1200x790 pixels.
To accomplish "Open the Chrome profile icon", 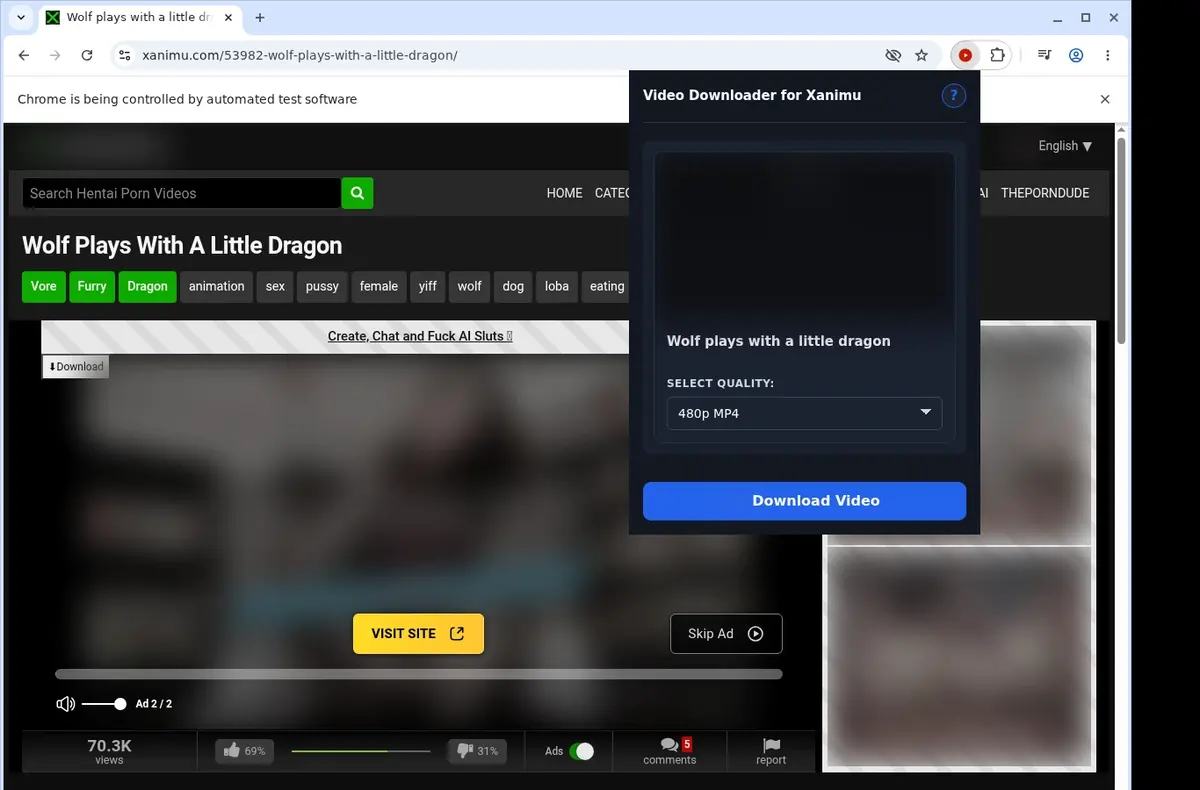I will 1076,55.
